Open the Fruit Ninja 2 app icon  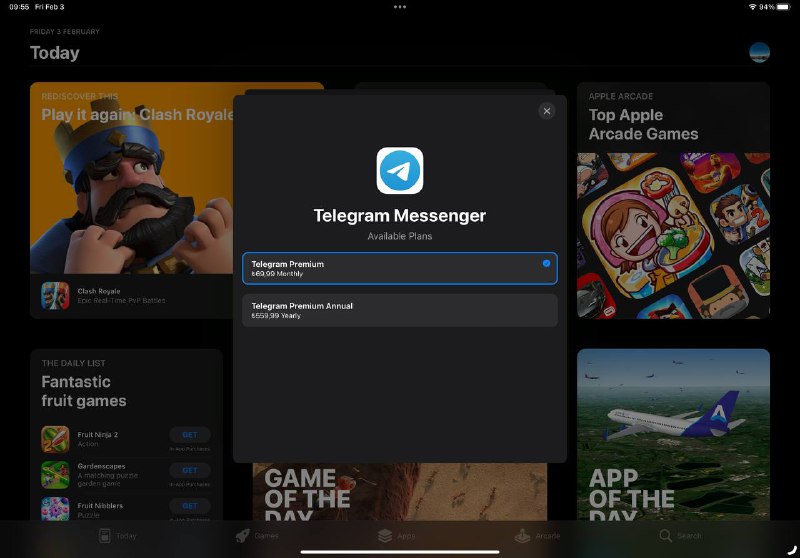55,439
